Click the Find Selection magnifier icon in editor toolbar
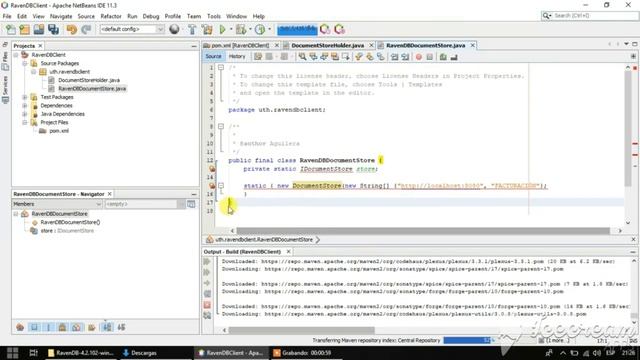640x360 pixels. click(x=302, y=57)
